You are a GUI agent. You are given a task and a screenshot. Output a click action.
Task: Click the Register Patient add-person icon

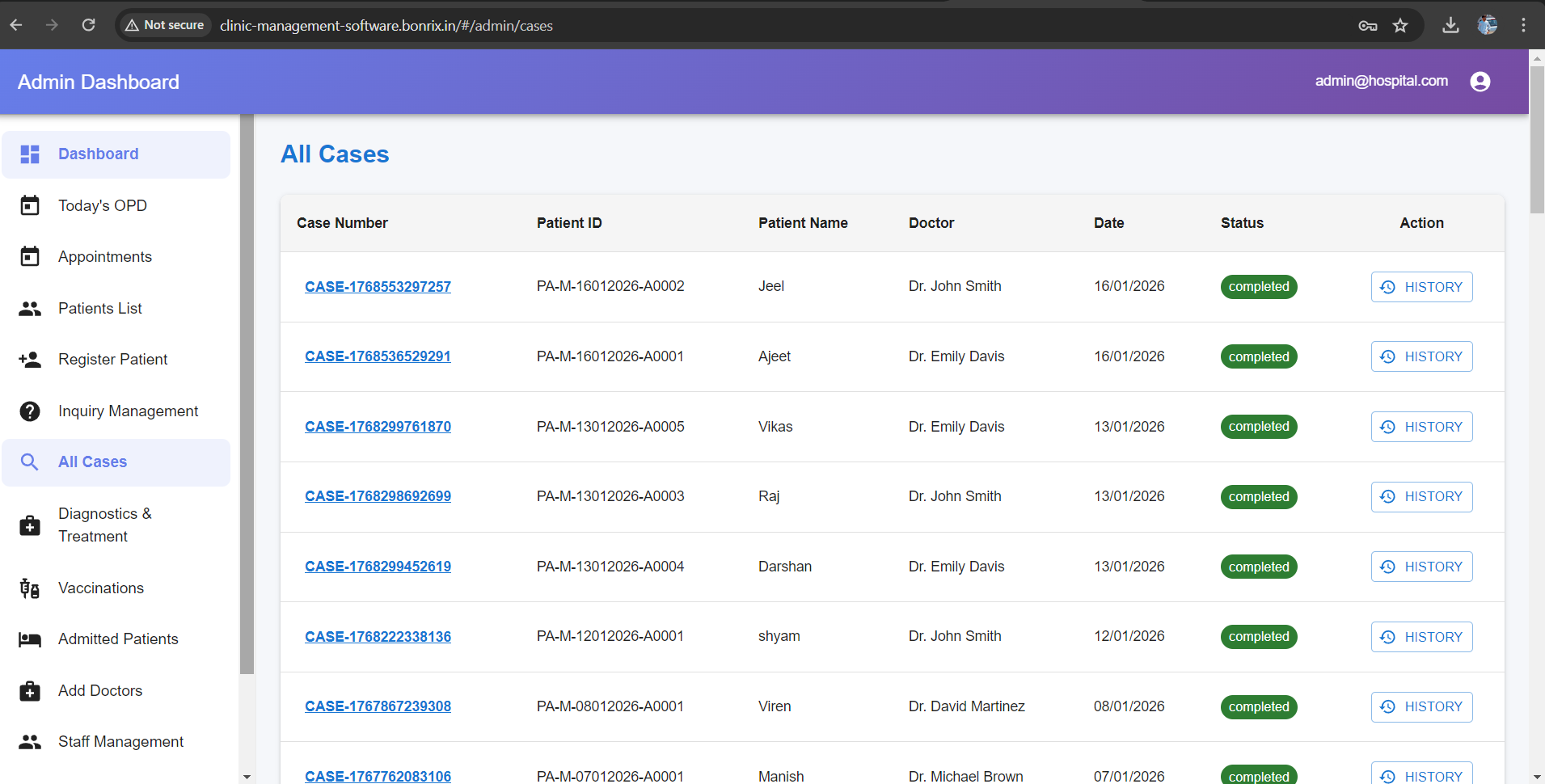[30, 360]
